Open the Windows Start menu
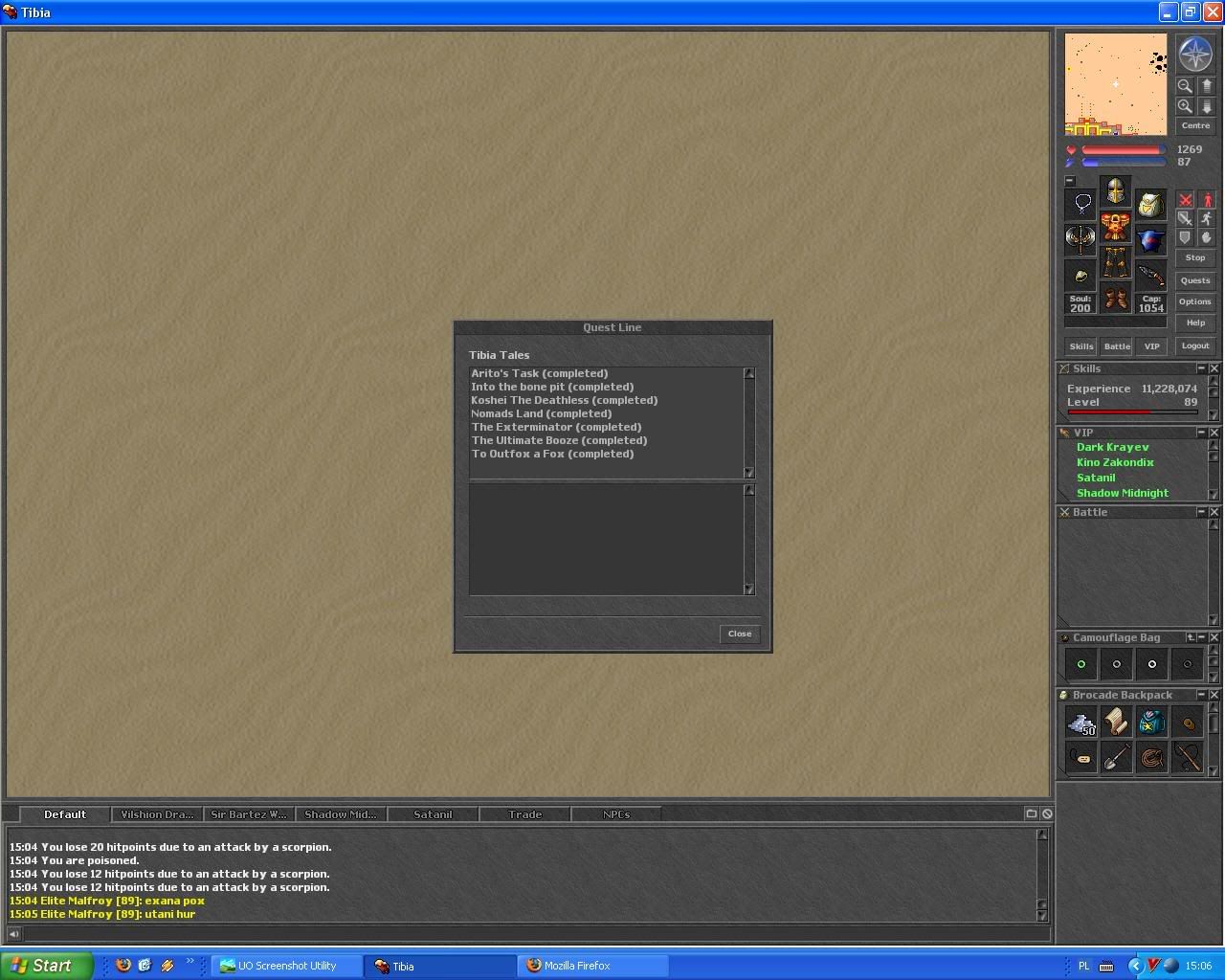 click(47, 966)
